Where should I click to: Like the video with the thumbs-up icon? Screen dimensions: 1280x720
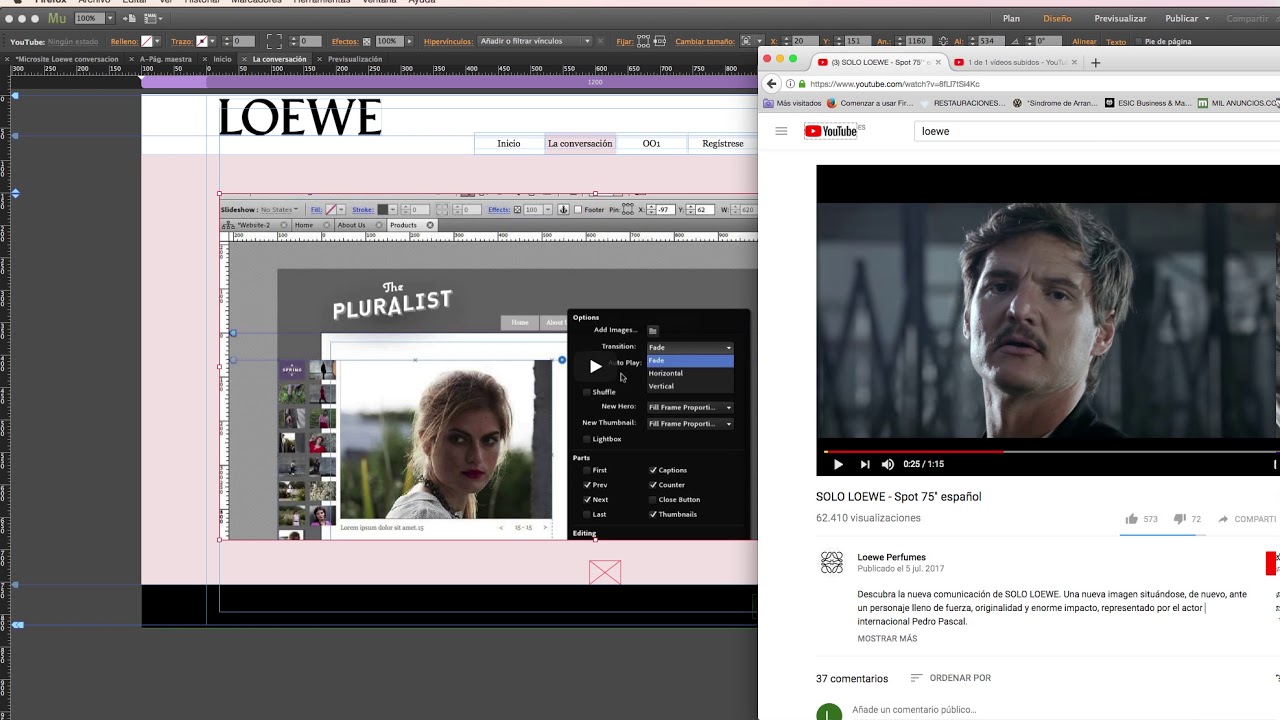1132,519
